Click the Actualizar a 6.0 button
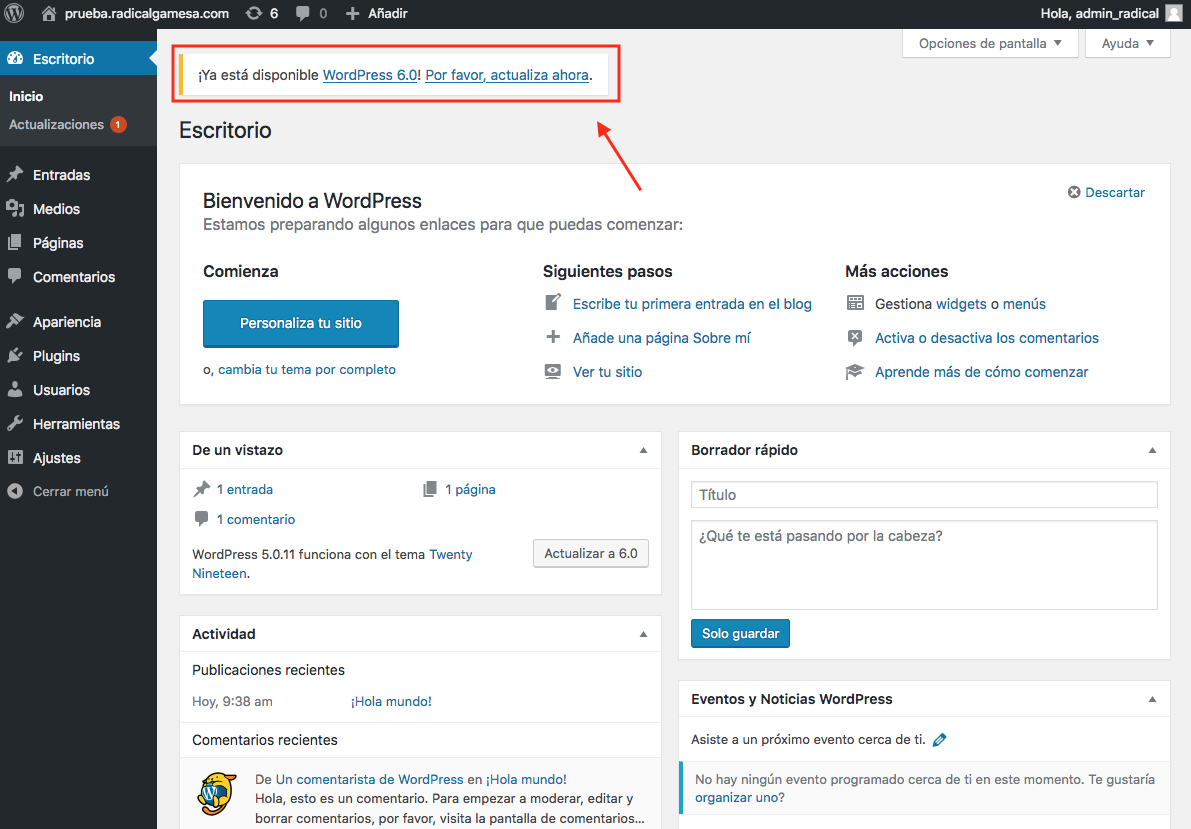This screenshot has height=829, width=1191. (x=591, y=553)
